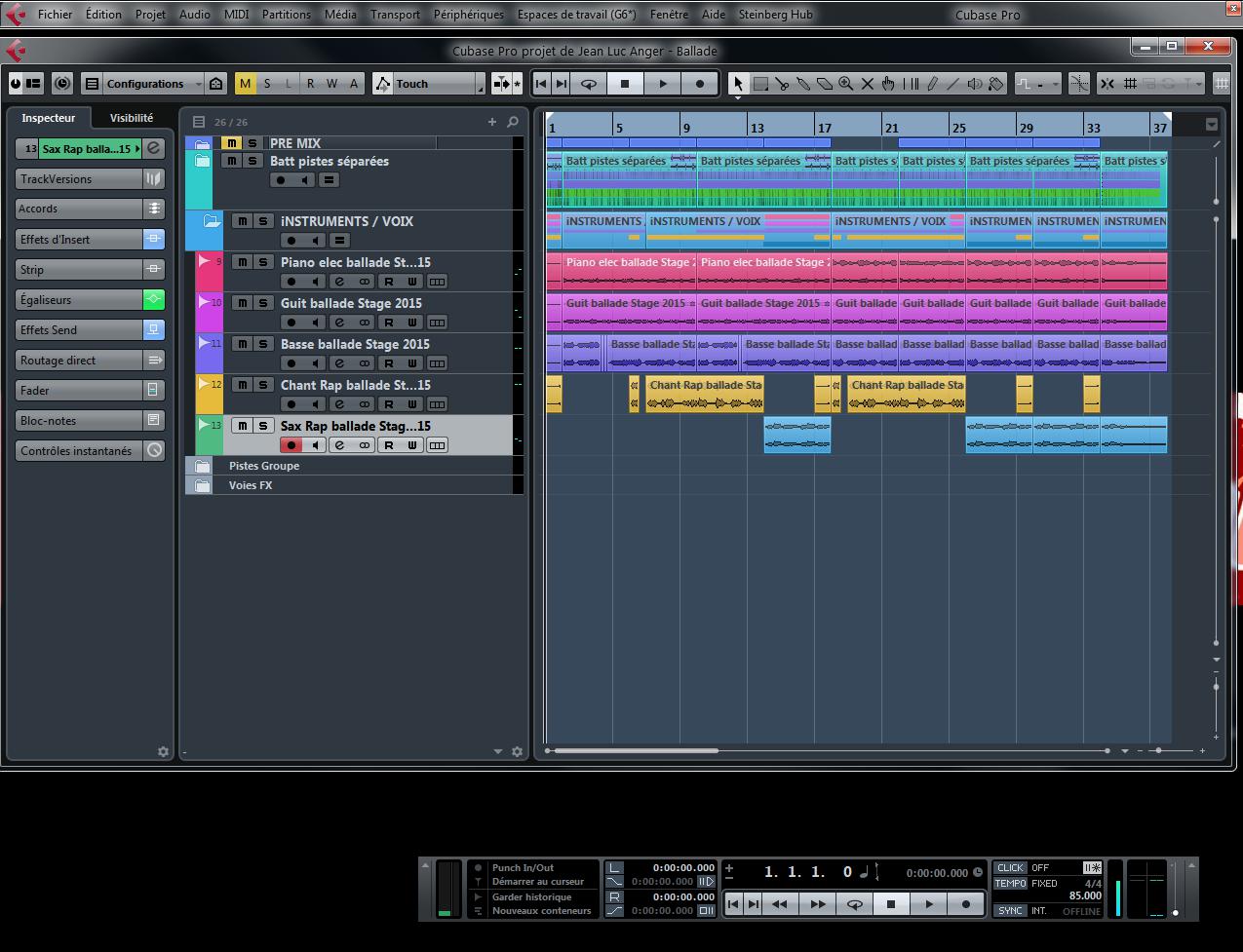1243x952 pixels.
Task: Click the Constrain Delay Compensation icon
Action: (63, 84)
